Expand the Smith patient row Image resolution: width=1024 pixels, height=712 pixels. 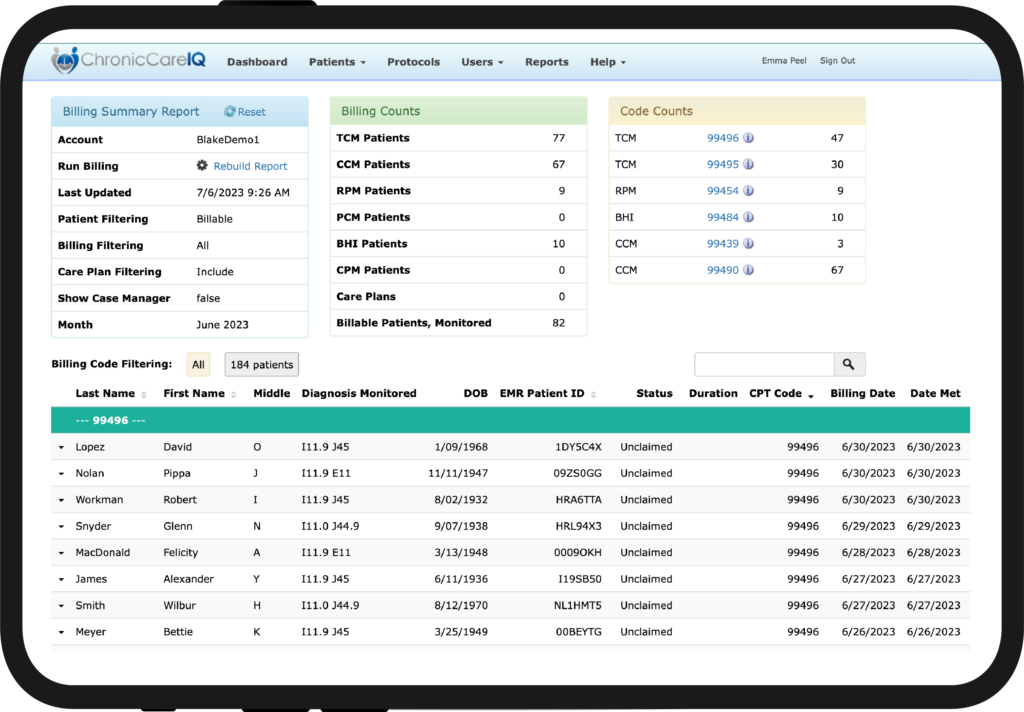[61, 606]
